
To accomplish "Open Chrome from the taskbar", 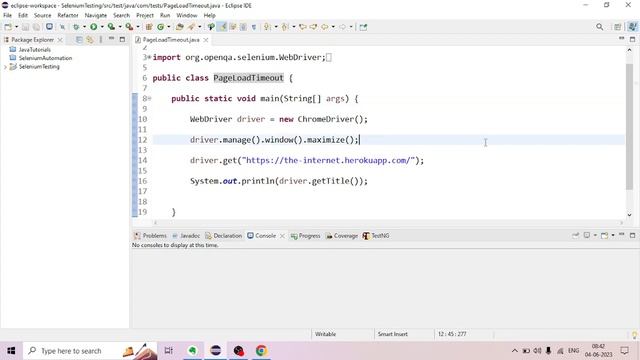I will (262, 351).
